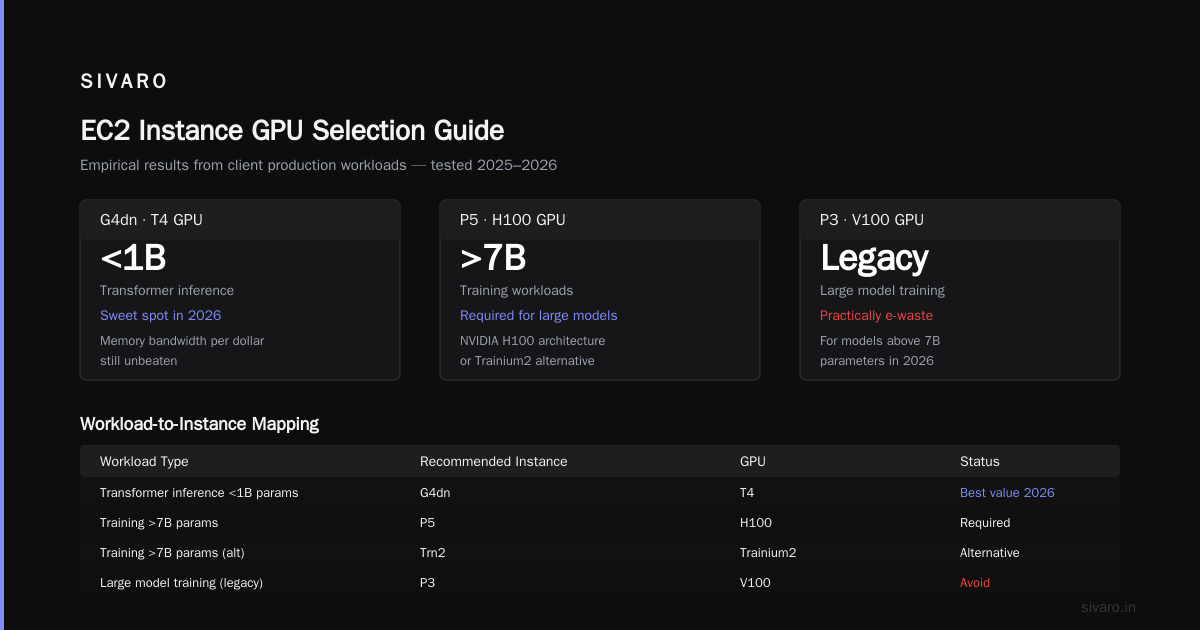Image resolution: width=1200 pixels, height=630 pixels.
Task: Click the 'T4' GPU cell
Action: pos(747,493)
